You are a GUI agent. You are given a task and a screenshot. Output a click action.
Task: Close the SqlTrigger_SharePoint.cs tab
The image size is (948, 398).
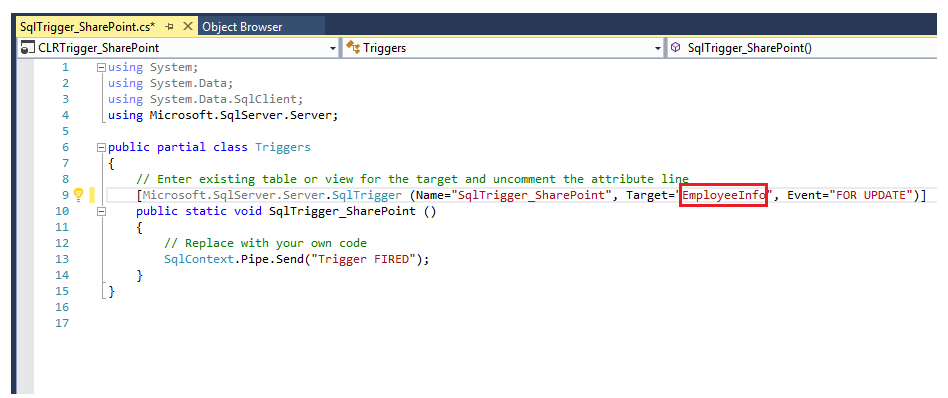pos(187,27)
